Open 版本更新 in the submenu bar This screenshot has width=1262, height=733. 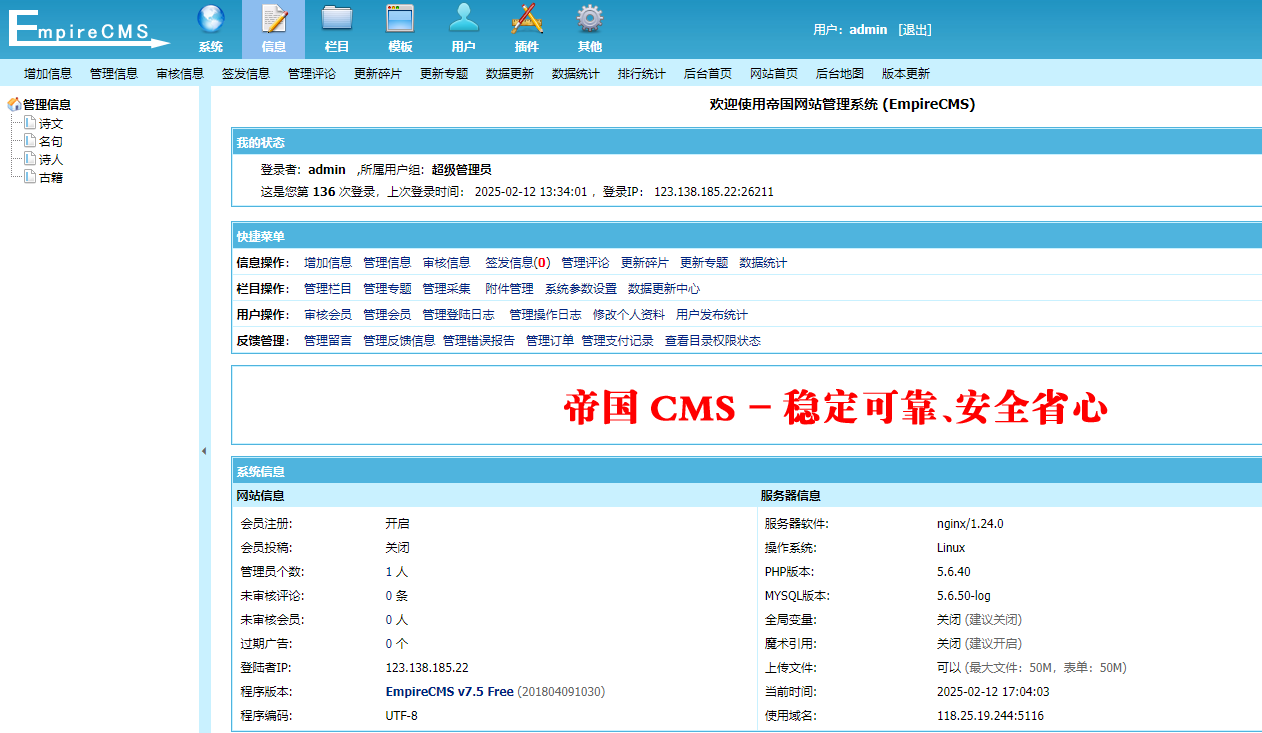coord(906,73)
